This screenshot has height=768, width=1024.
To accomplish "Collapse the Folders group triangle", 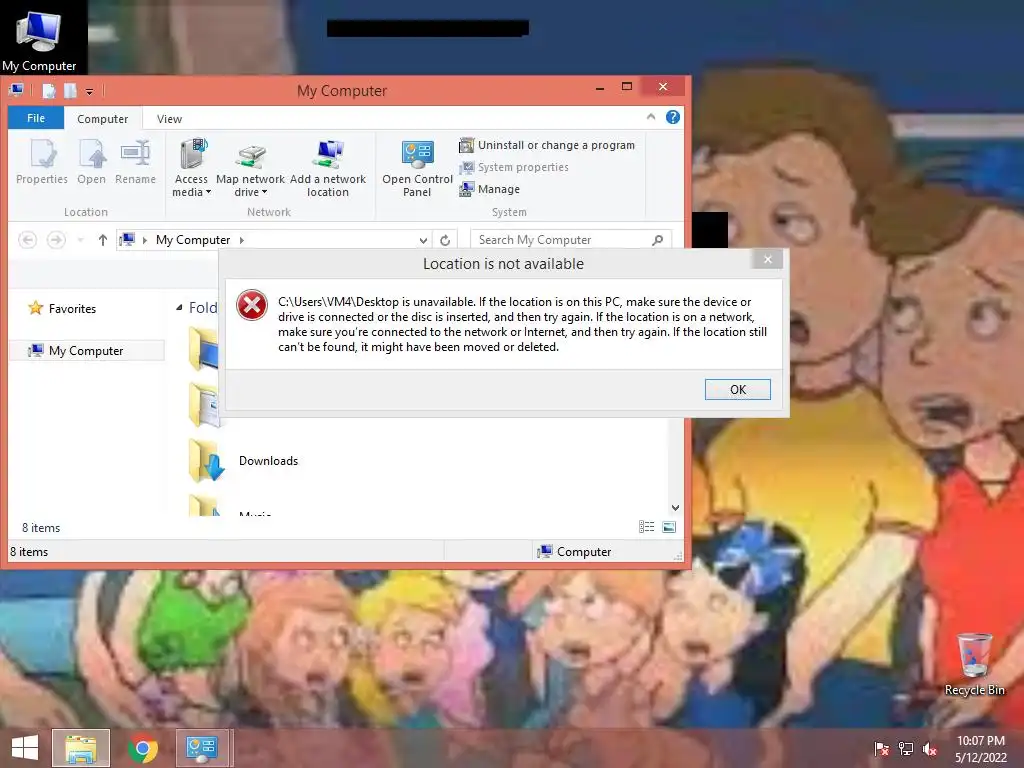I will [x=179, y=307].
